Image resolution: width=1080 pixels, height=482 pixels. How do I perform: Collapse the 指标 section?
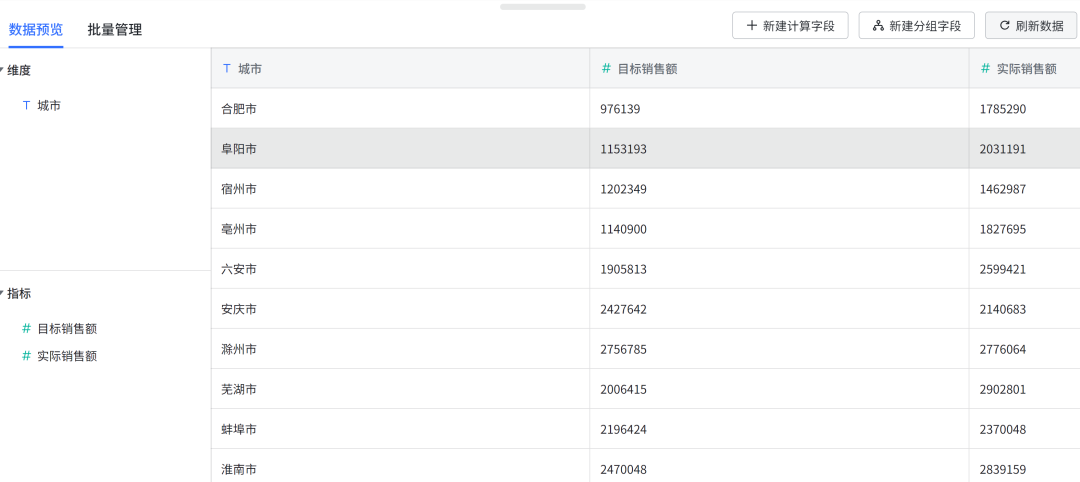tap(3, 293)
